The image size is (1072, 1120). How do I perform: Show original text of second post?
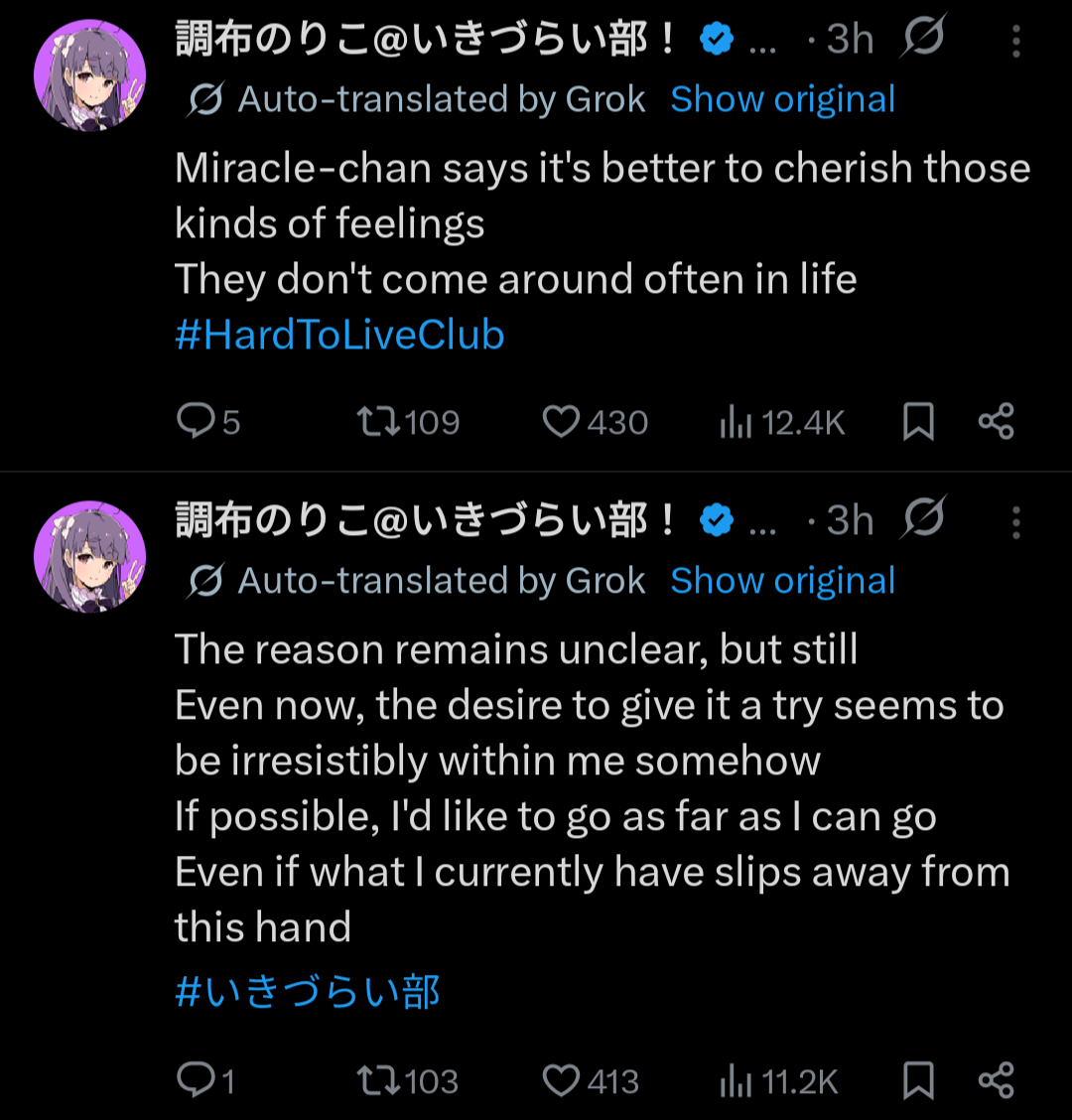click(x=782, y=581)
